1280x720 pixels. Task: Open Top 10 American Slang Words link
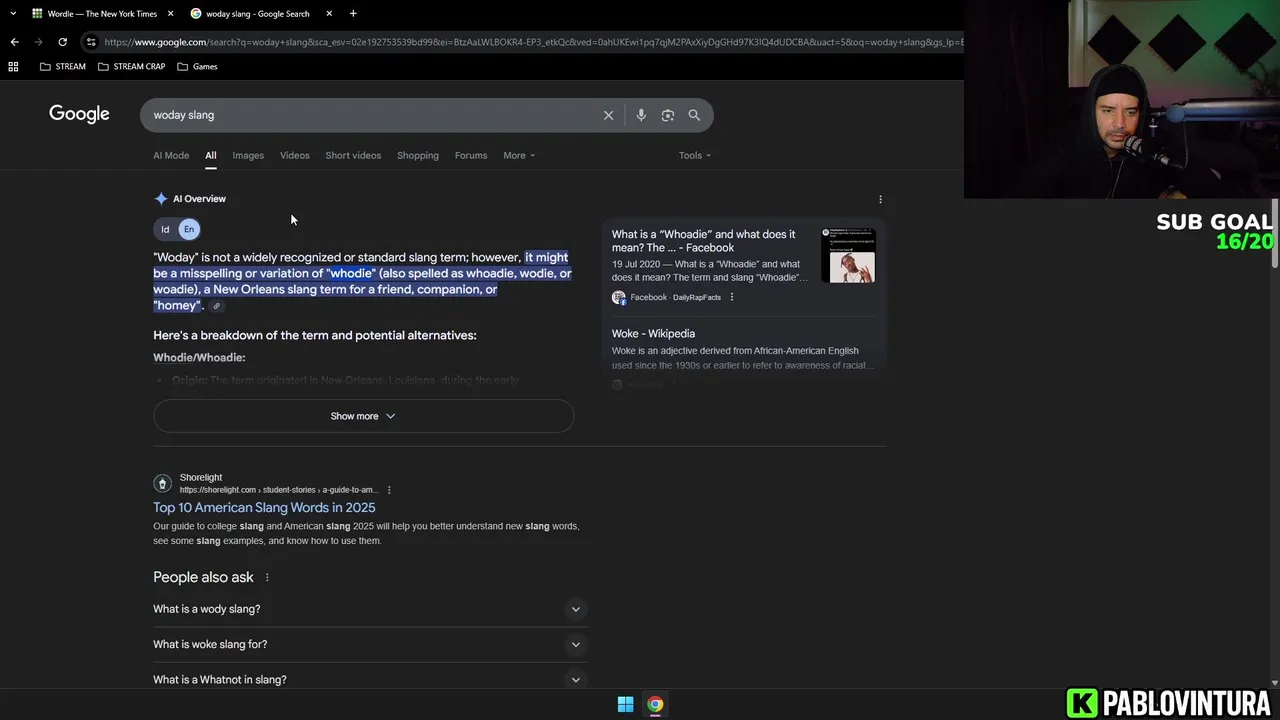(x=264, y=507)
